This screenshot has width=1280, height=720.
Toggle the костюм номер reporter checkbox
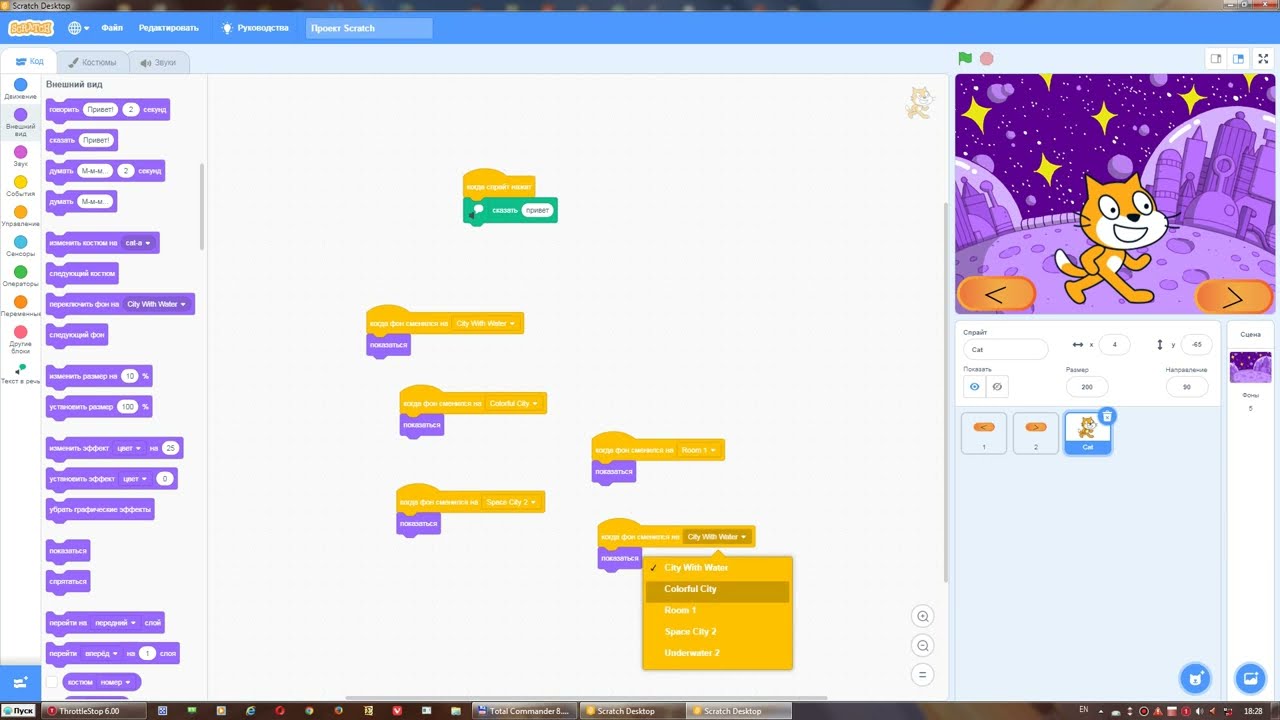52,682
